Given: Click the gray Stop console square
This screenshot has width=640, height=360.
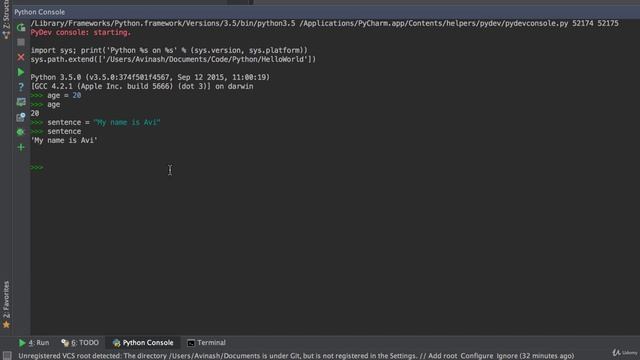Looking at the screenshot, I should click(x=21, y=42).
